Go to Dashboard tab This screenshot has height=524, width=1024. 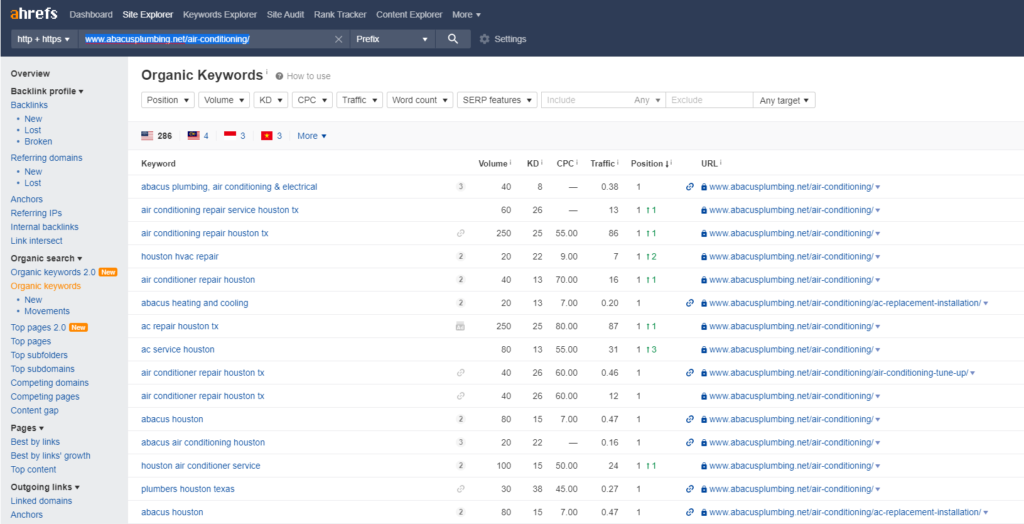tap(91, 14)
